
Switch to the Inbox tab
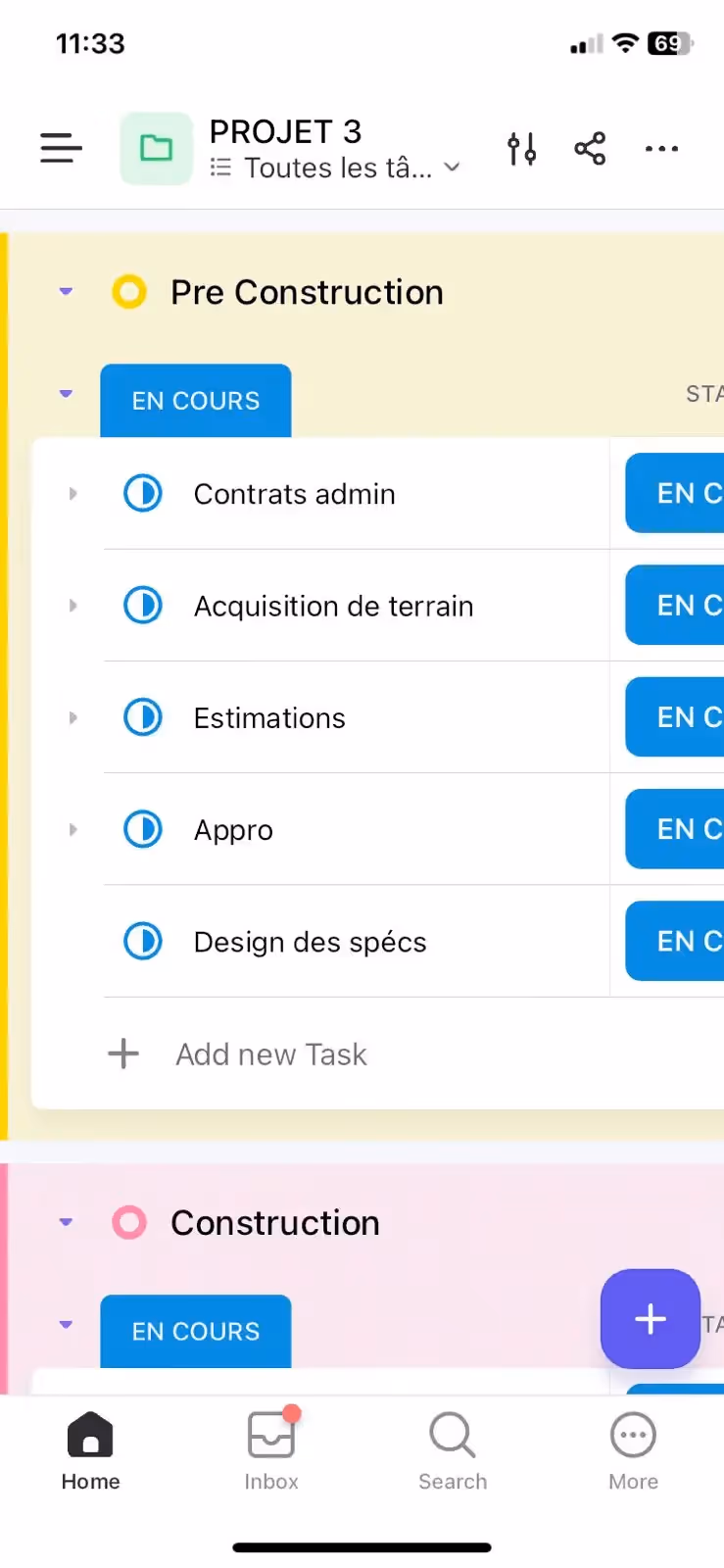[x=271, y=1450]
